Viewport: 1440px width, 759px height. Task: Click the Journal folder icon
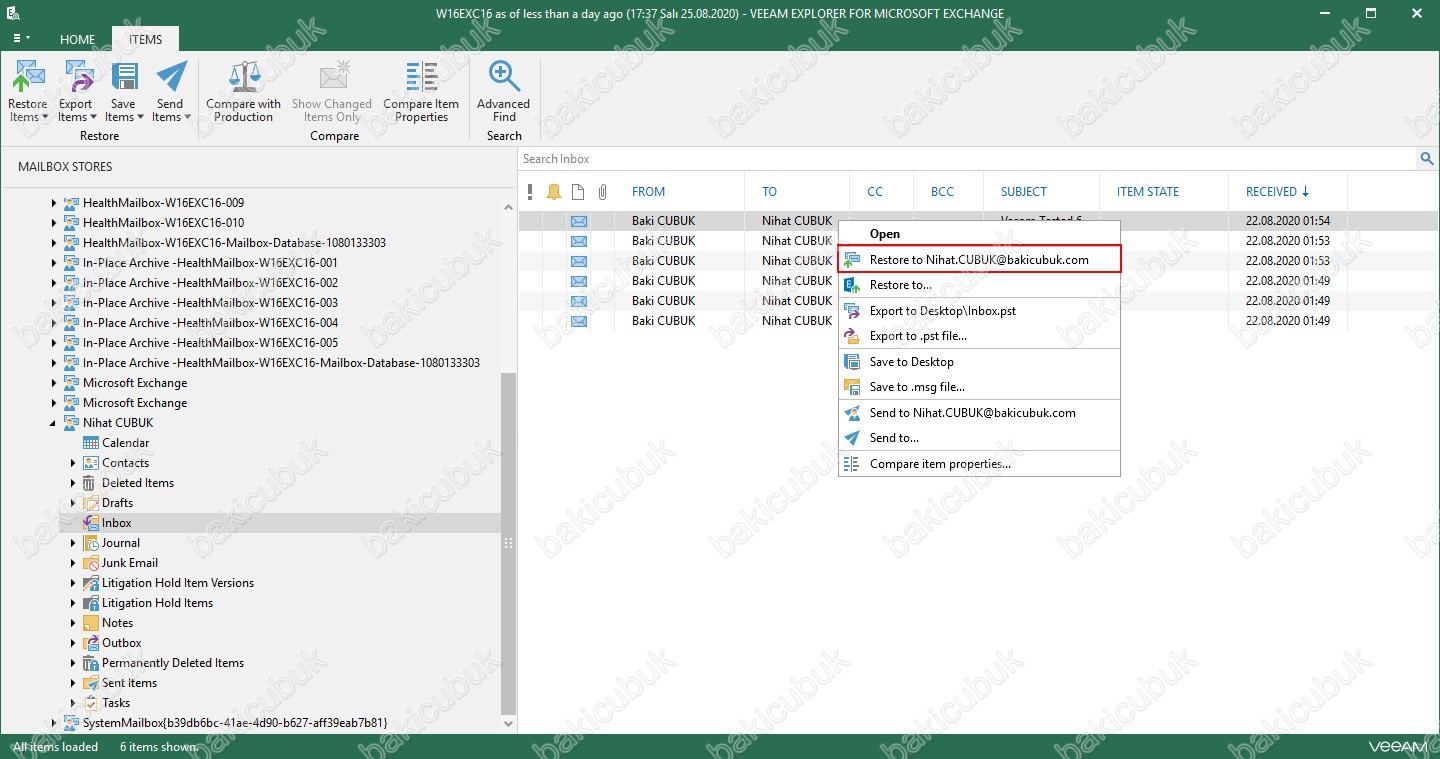[91, 543]
